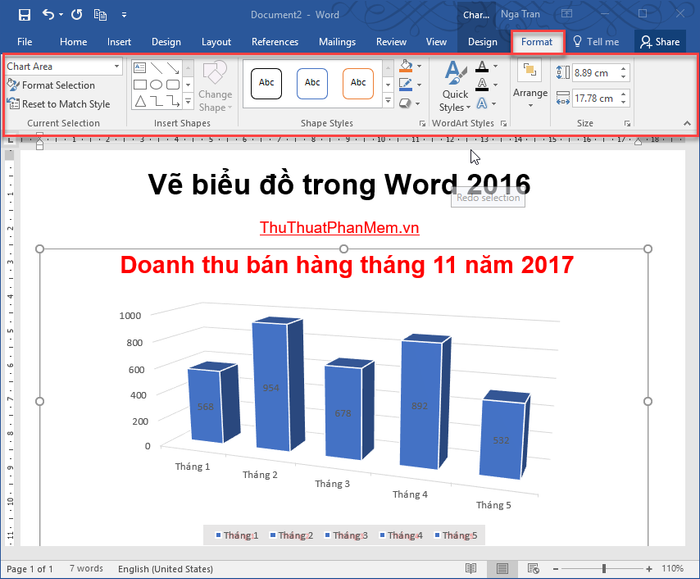Viewport: 700px width, 579px height.
Task: Click the Tell me search box
Action: point(596,42)
